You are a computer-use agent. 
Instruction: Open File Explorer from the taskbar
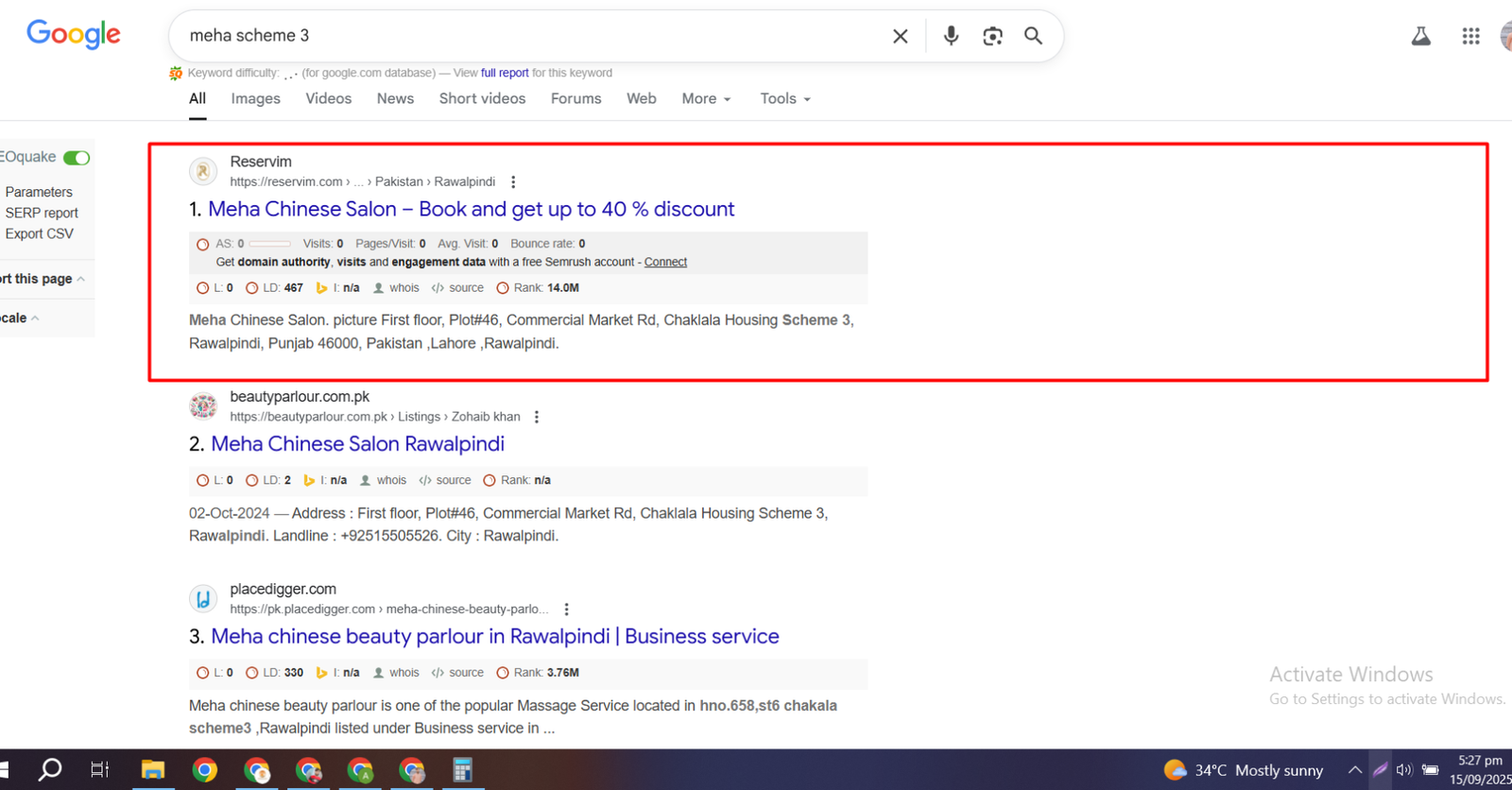pos(153,769)
